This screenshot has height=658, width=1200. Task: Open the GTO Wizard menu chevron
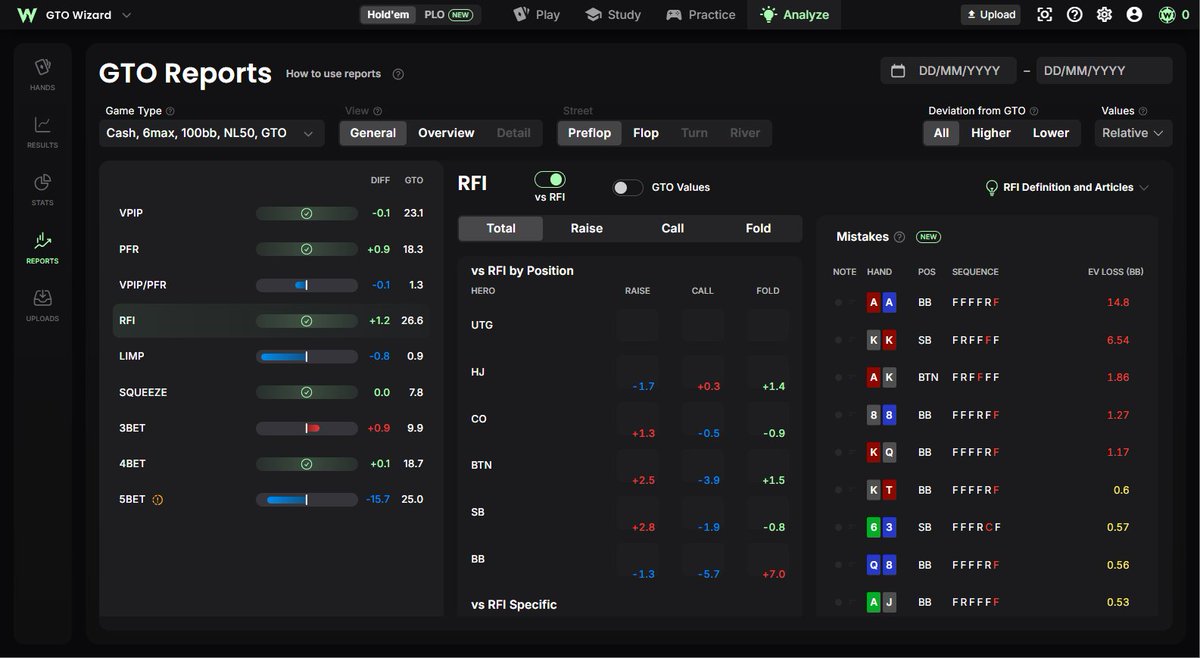[x=126, y=15]
